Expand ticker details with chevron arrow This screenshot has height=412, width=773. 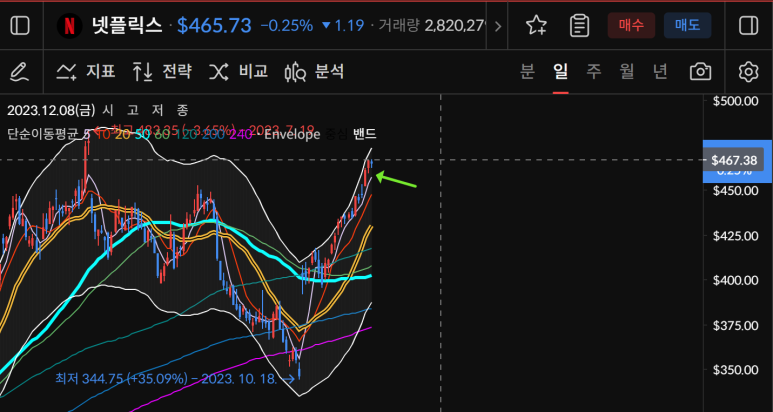[x=497, y=26]
